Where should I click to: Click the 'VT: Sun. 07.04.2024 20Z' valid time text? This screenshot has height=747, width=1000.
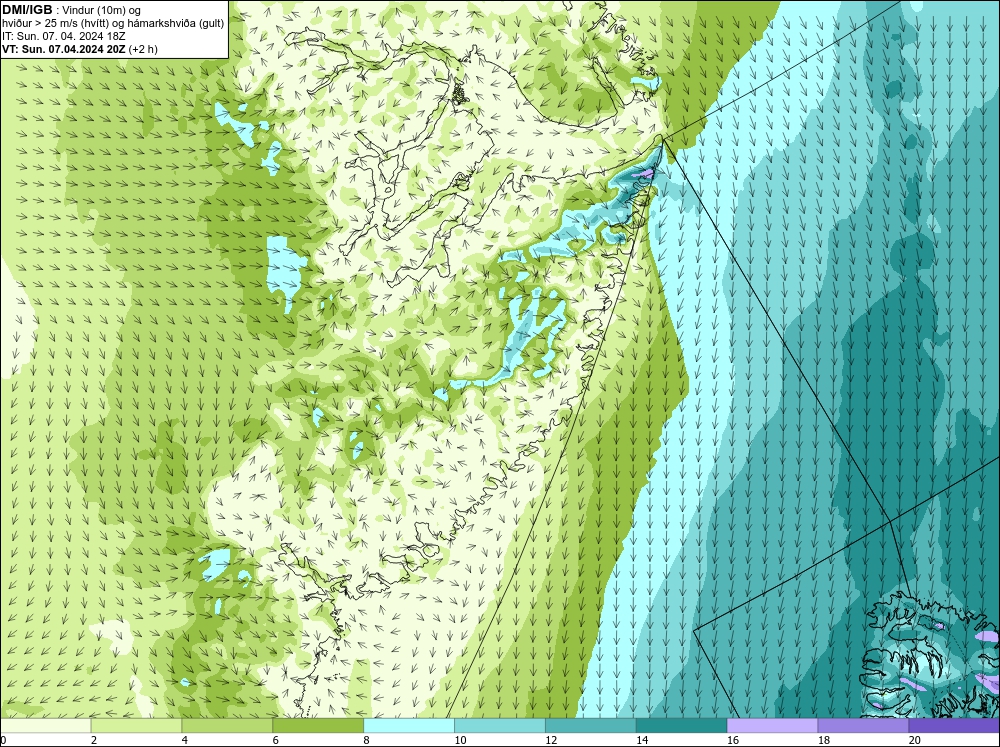64,49
